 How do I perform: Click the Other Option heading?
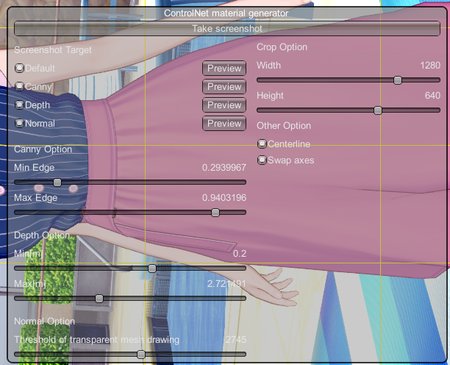284,126
